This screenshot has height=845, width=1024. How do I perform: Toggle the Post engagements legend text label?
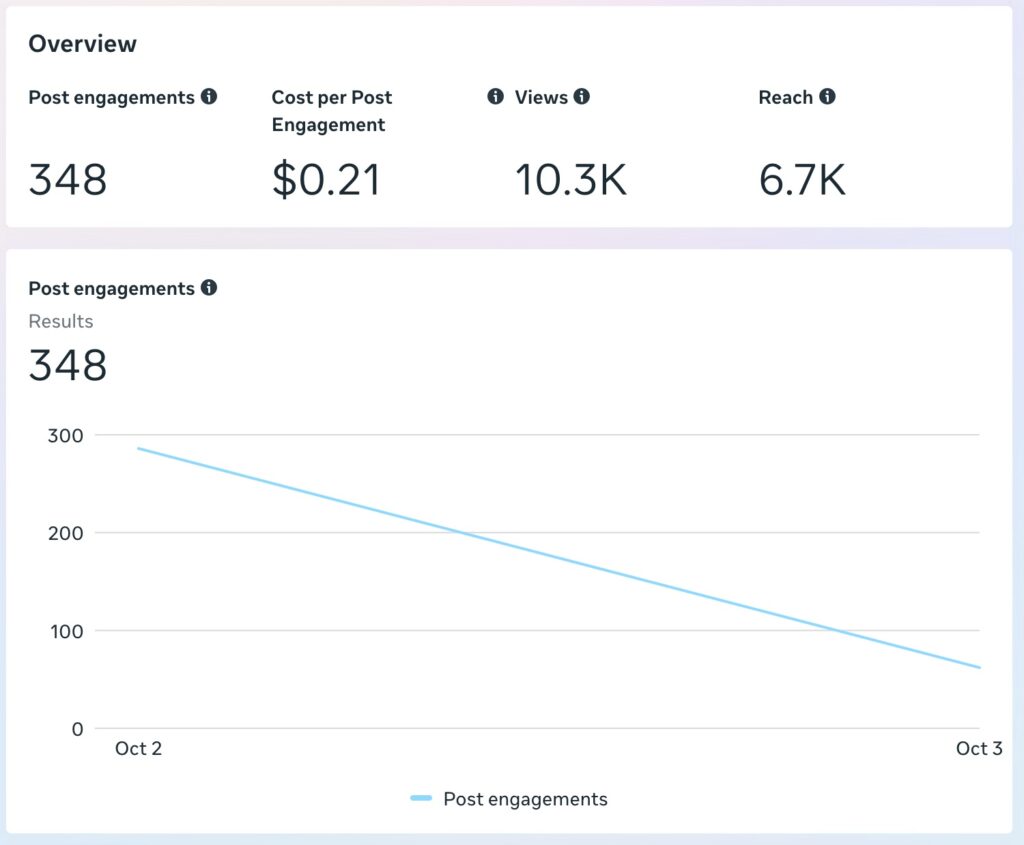(525, 799)
